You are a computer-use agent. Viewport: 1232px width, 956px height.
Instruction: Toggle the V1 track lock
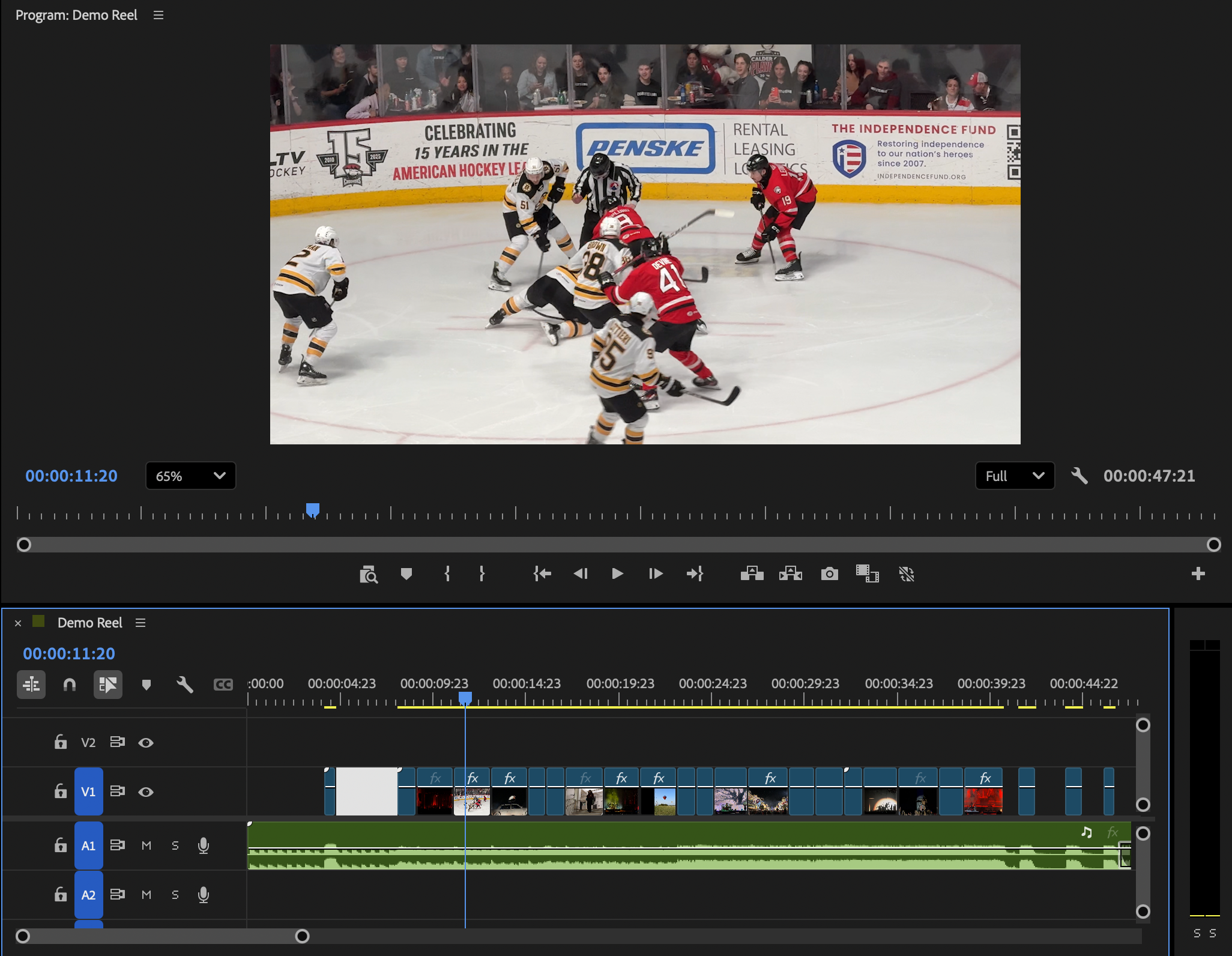click(x=60, y=791)
